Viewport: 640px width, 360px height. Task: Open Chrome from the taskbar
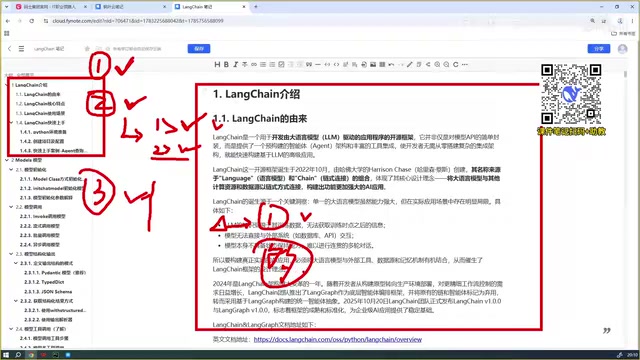(x=31, y=355)
